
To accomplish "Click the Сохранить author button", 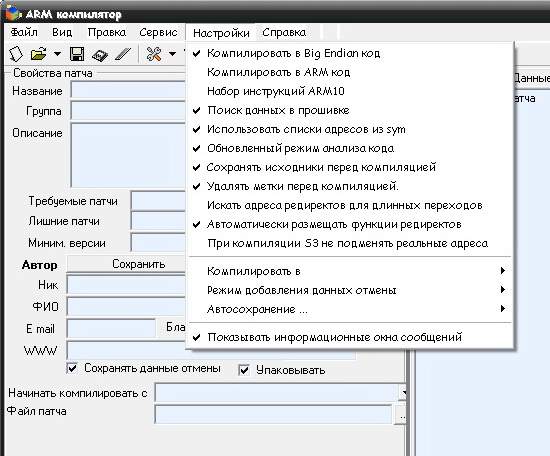I will point(126,264).
